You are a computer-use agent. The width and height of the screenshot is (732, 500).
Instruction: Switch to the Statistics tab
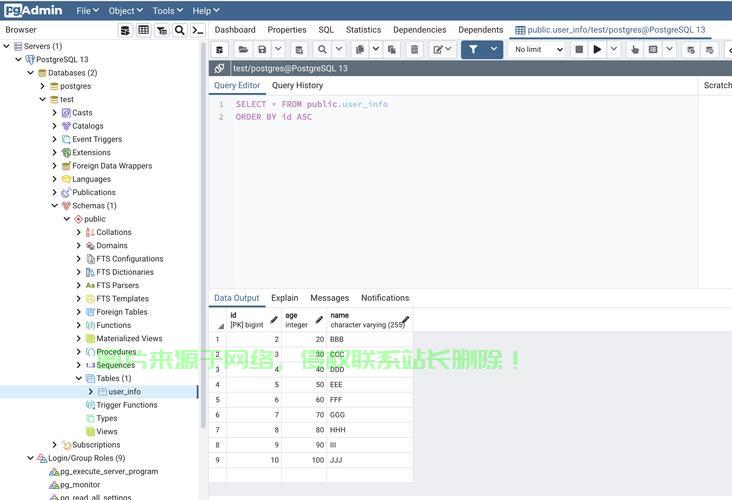363,30
